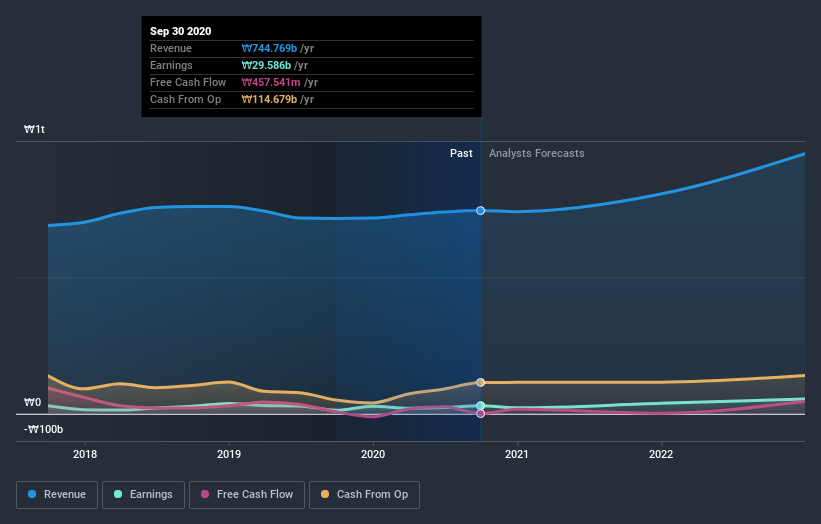Select the 2021 x-axis label
The height and width of the screenshot is (524, 821).
tap(517, 454)
